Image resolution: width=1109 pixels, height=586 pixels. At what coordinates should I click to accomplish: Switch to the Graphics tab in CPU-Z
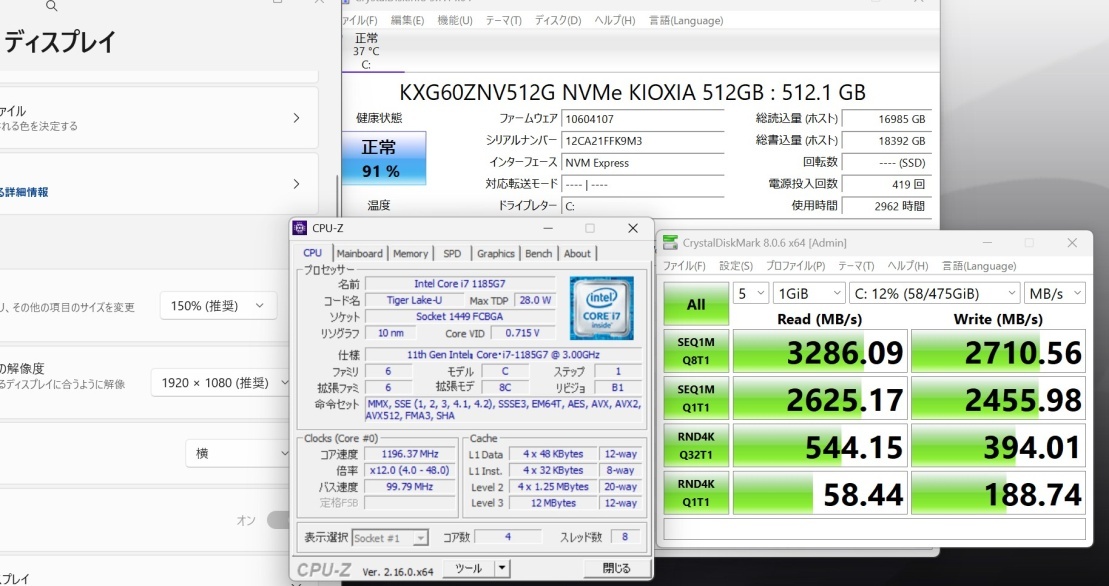[x=495, y=254]
